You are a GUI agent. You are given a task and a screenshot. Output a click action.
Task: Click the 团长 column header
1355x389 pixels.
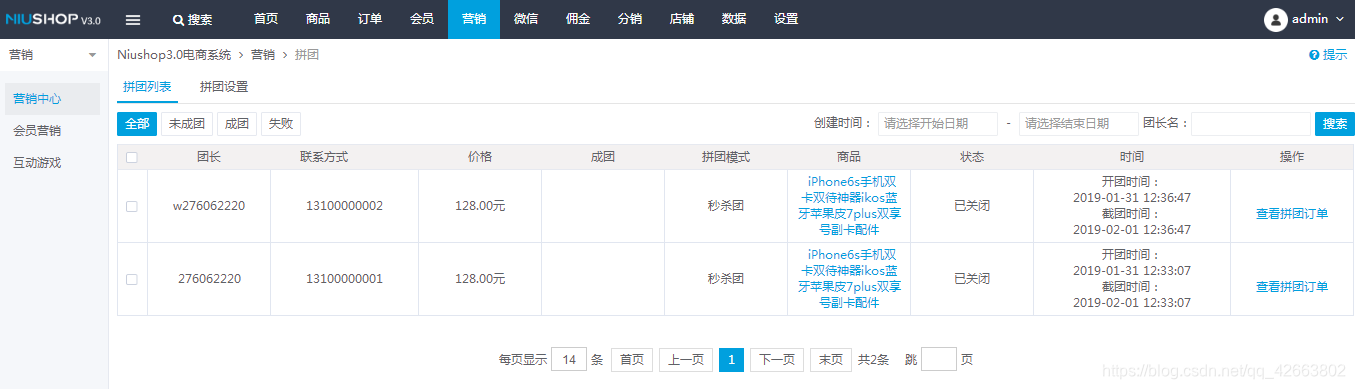click(209, 157)
